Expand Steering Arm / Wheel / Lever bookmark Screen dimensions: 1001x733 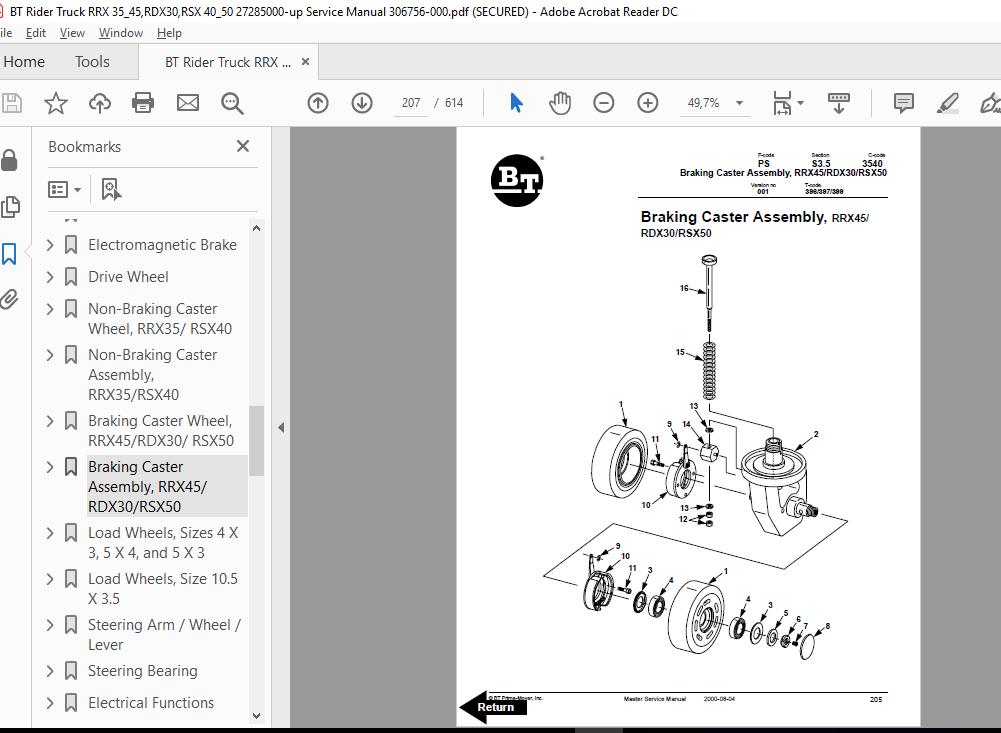tap(50, 625)
